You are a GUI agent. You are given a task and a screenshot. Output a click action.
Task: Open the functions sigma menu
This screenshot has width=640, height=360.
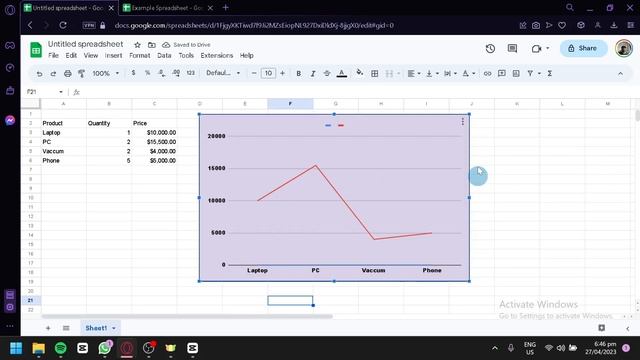coord(550,73)
